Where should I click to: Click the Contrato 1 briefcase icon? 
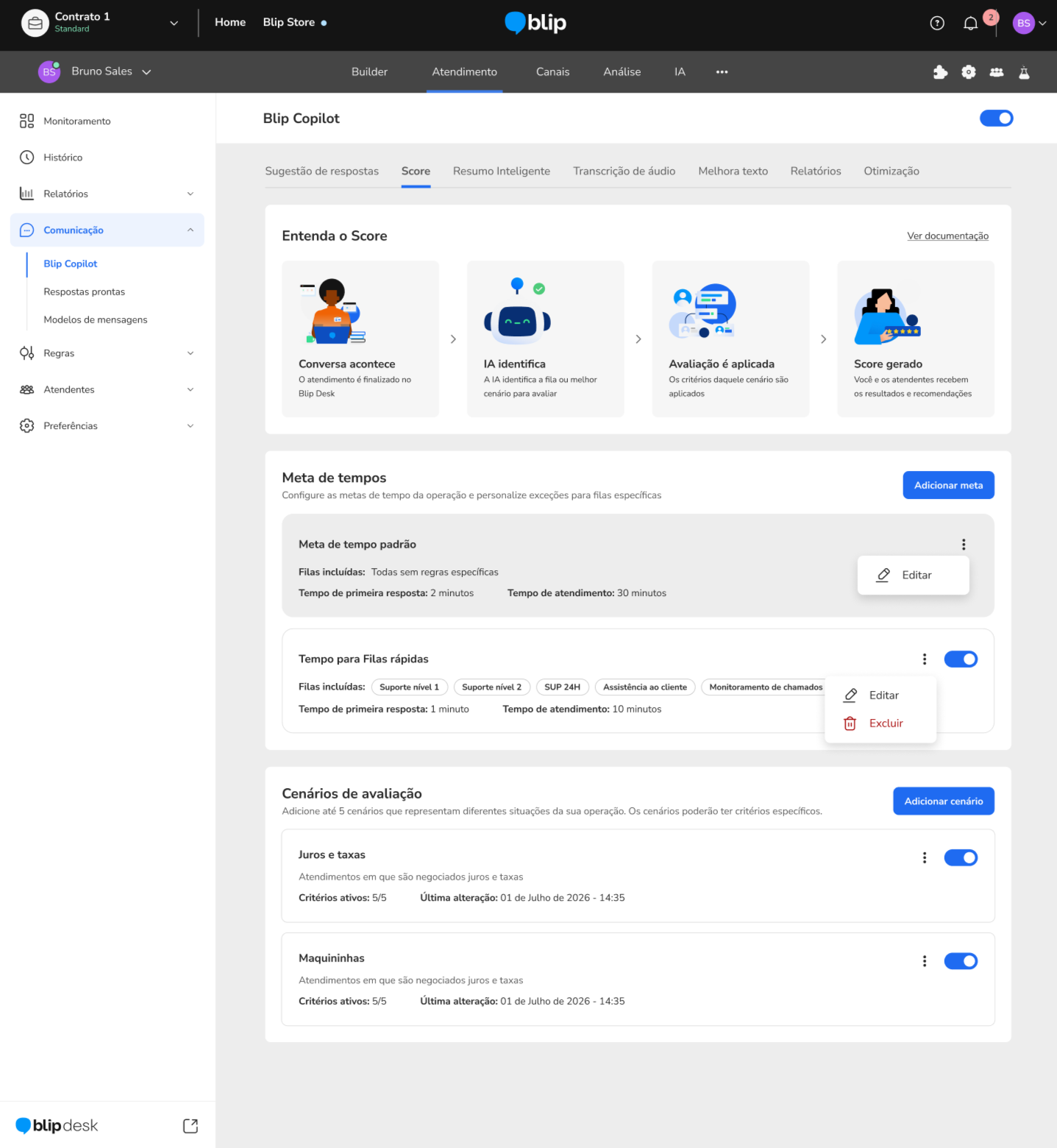point(35,23)
